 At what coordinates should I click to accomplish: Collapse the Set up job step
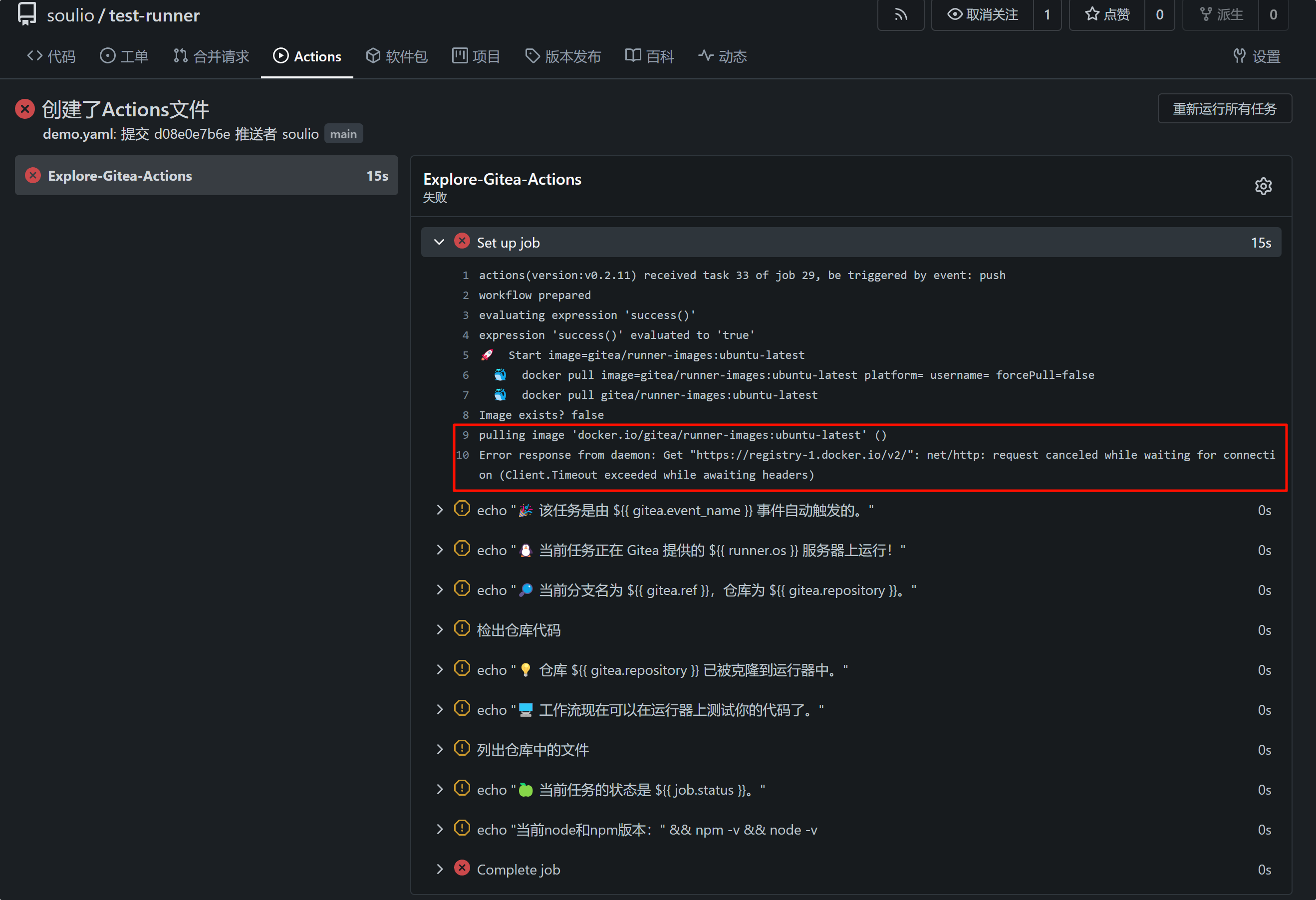click(439, 243)
